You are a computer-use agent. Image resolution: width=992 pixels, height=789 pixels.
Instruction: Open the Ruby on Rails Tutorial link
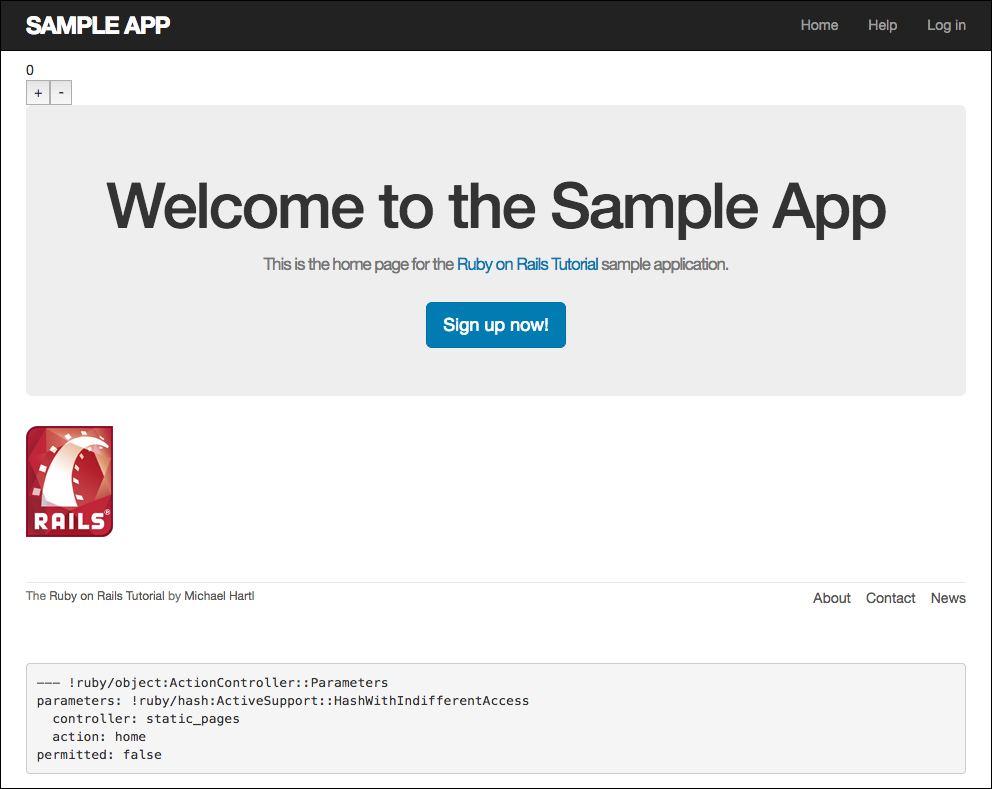point(527,264)
